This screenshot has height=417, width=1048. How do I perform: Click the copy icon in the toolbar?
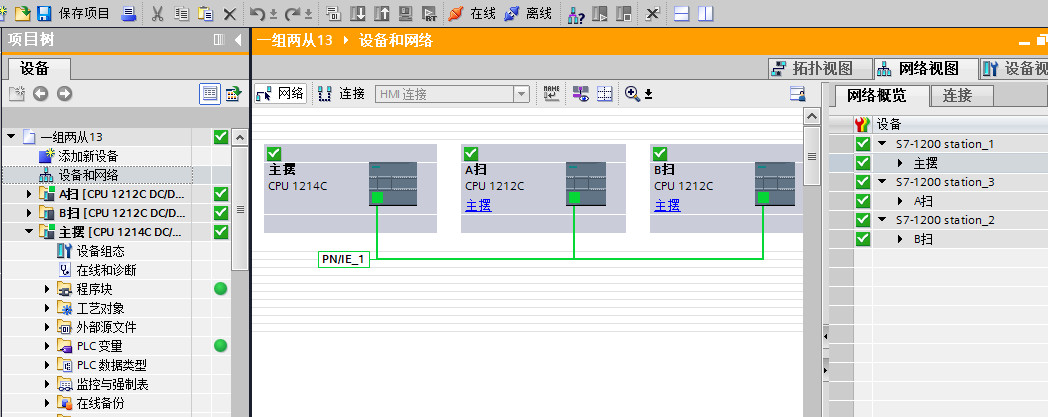coord(181,13)
